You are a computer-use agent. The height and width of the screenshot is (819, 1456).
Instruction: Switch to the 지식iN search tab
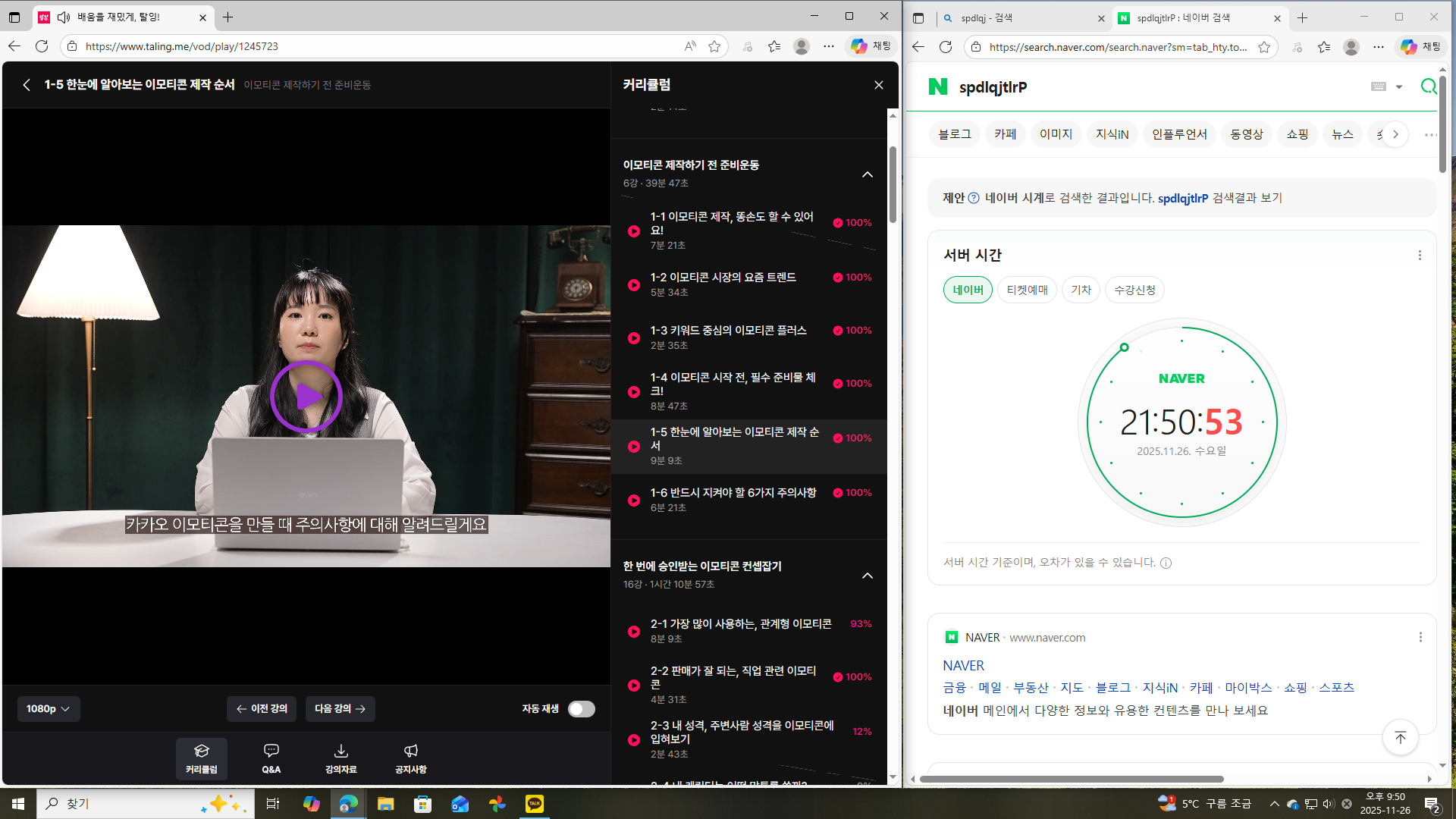[1112, 134]
